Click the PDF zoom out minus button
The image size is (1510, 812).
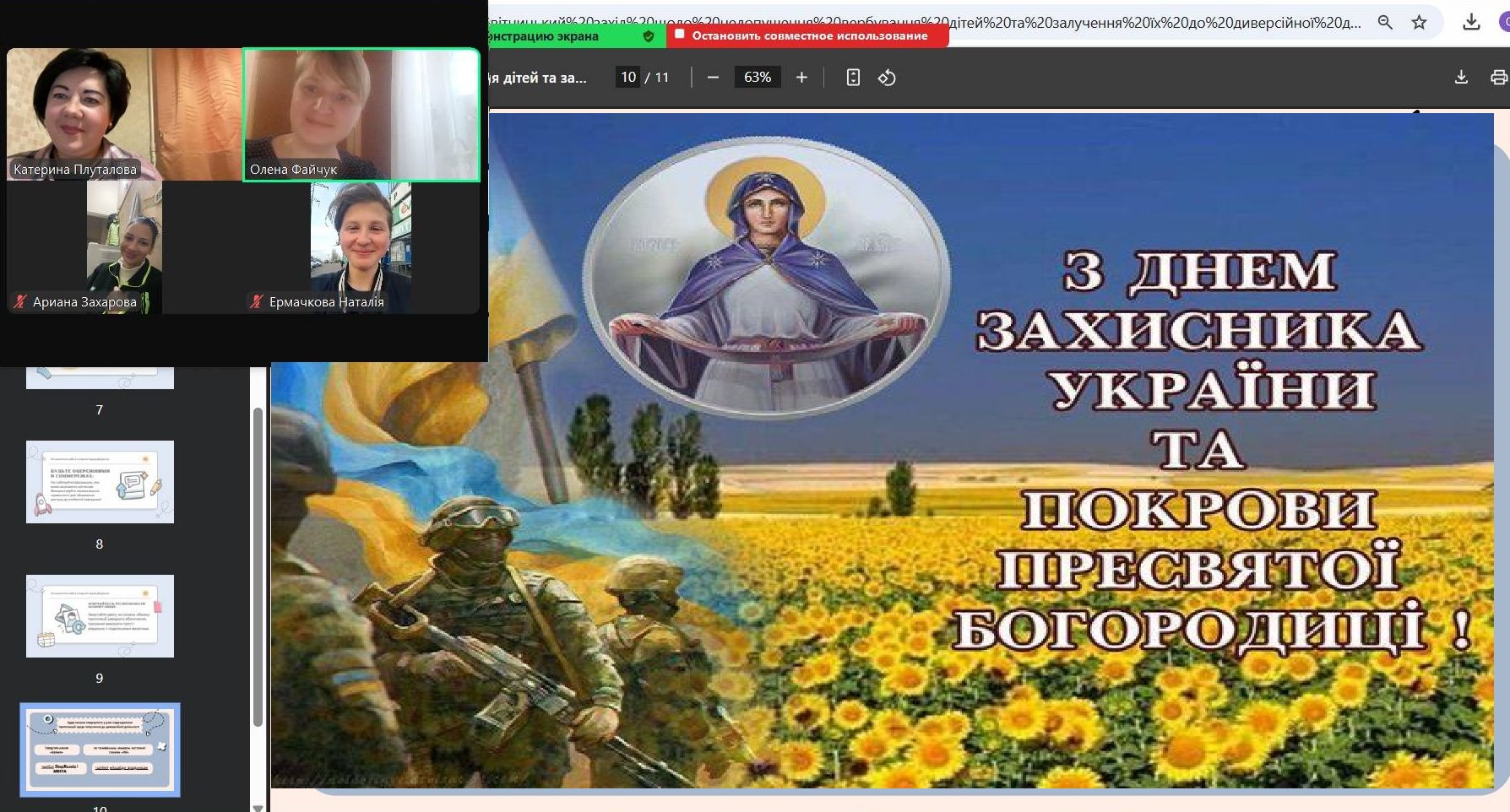coord(713,78)
